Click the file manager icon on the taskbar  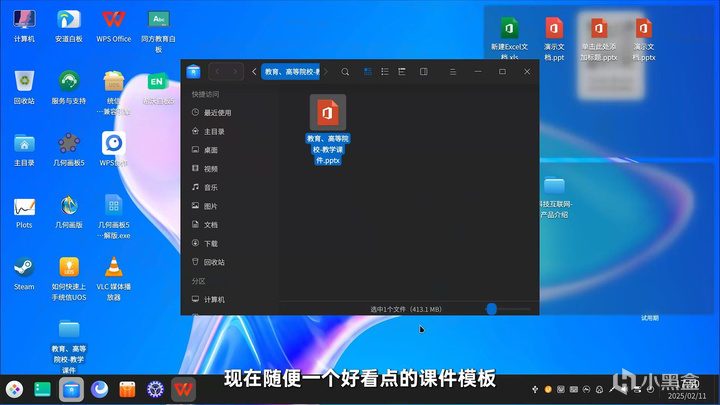point(71,390)
